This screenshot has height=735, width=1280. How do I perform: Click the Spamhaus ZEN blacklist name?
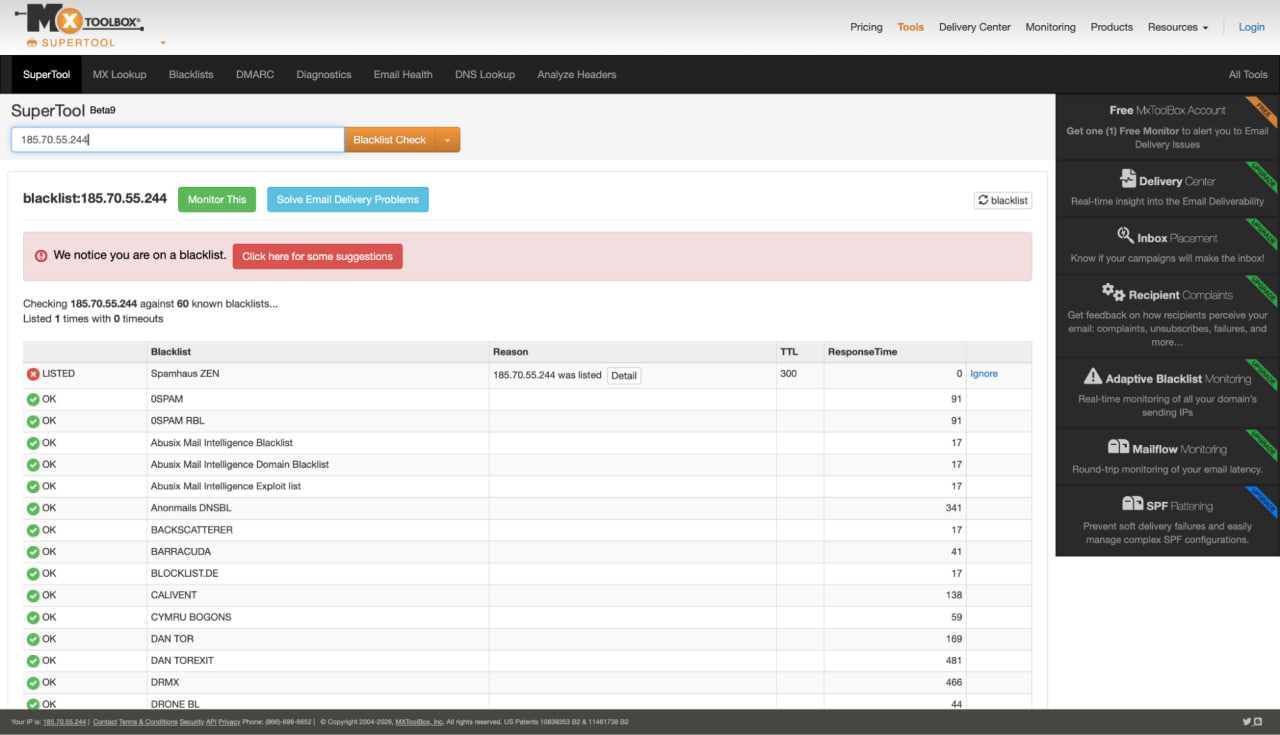[x=185, y=374]
